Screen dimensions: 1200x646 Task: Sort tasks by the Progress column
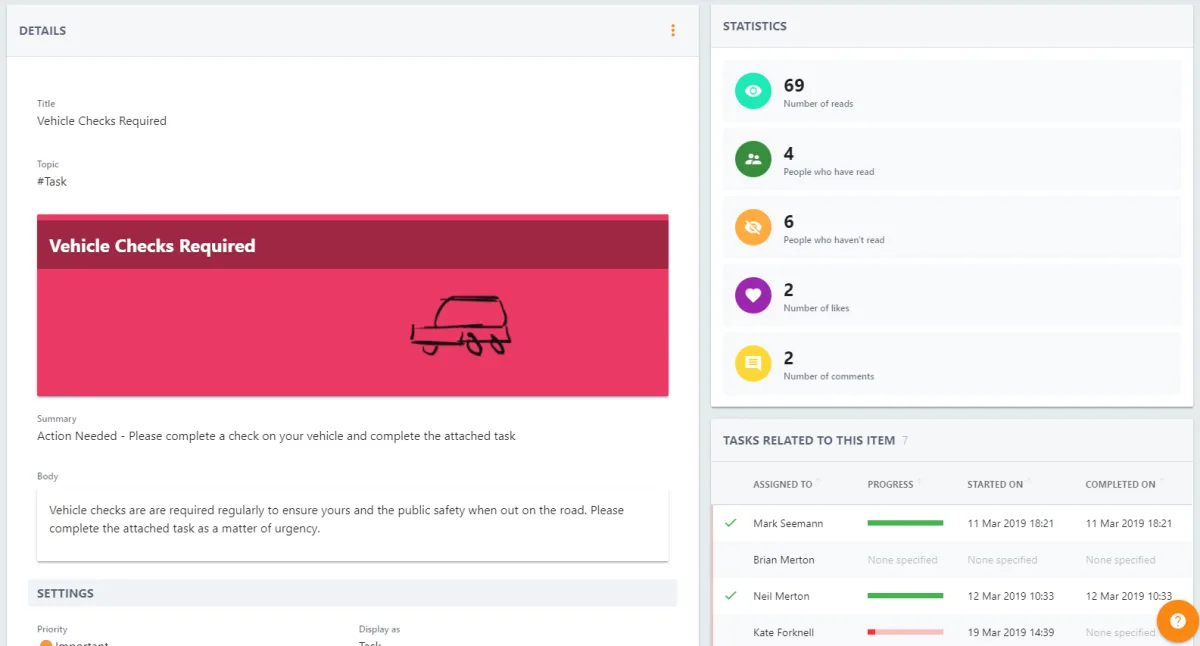click(x=891, y=484)
